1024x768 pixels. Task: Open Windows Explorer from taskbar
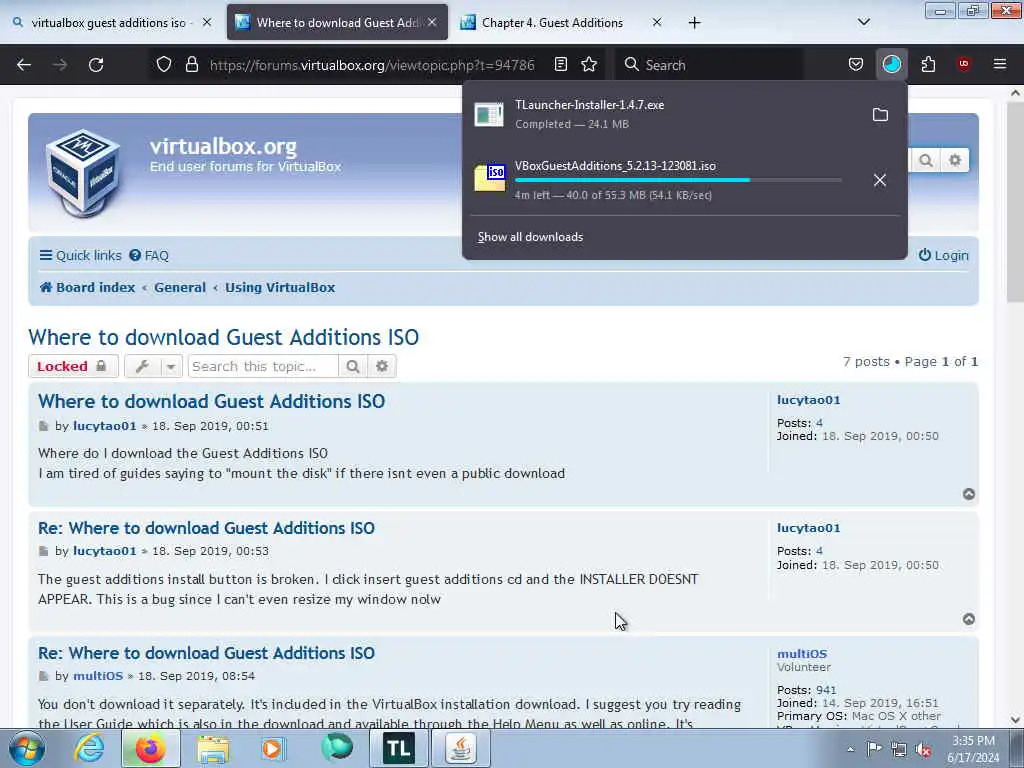click(213, 748)
